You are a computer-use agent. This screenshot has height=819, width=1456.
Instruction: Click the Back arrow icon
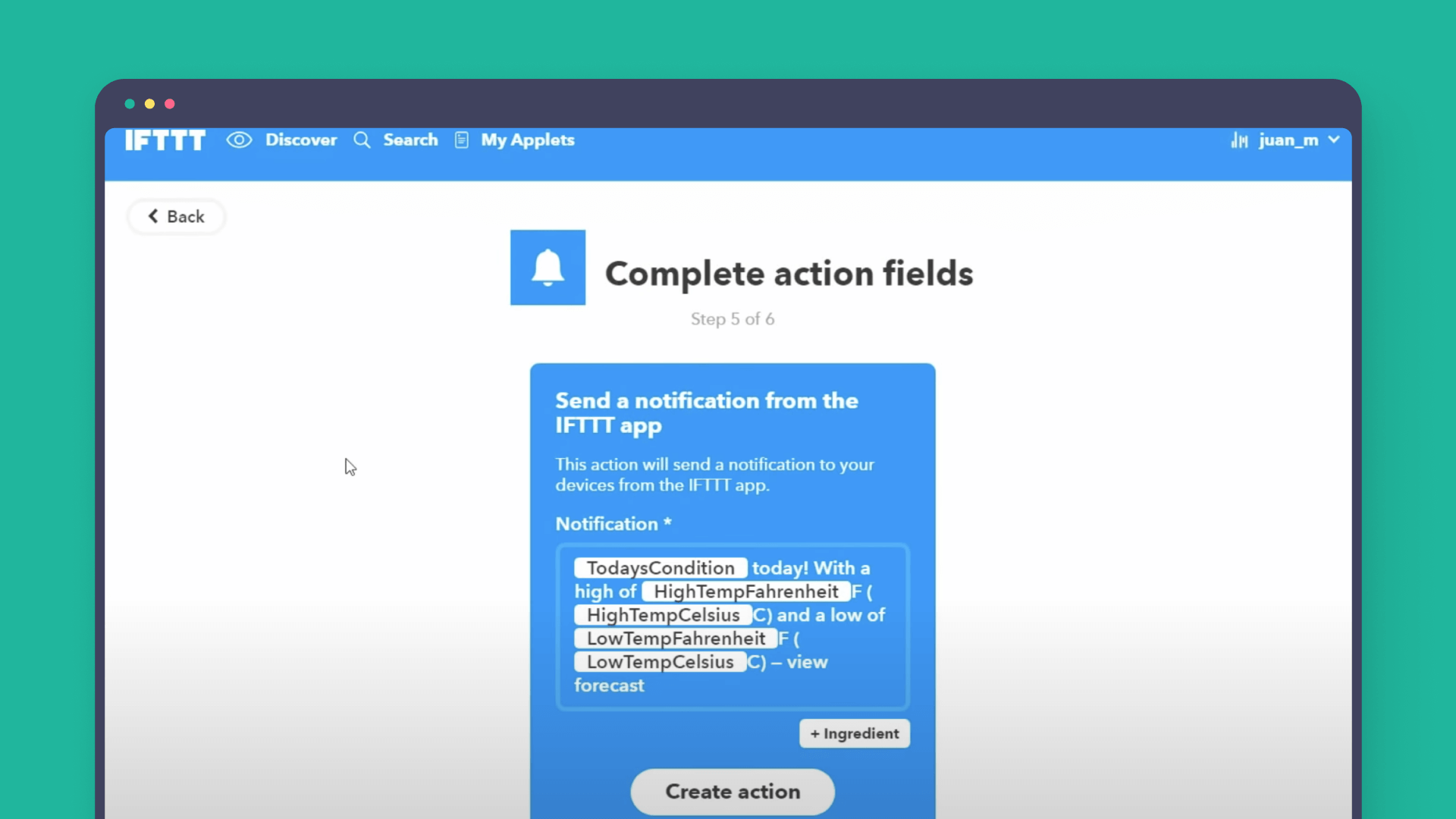tap(152, 217)
